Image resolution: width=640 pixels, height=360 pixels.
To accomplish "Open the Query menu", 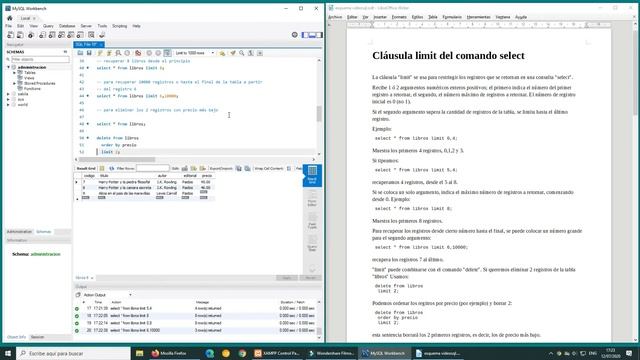I will [48, 26].
